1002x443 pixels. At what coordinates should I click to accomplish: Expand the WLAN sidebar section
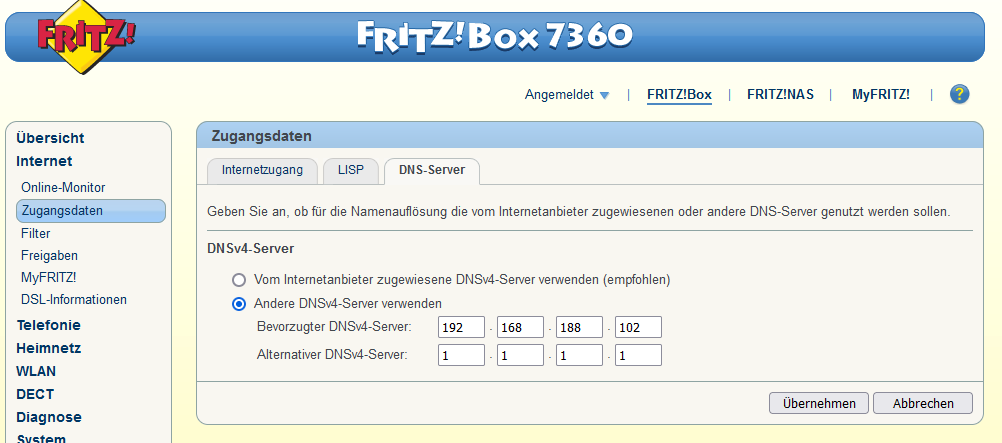(36, 371)
